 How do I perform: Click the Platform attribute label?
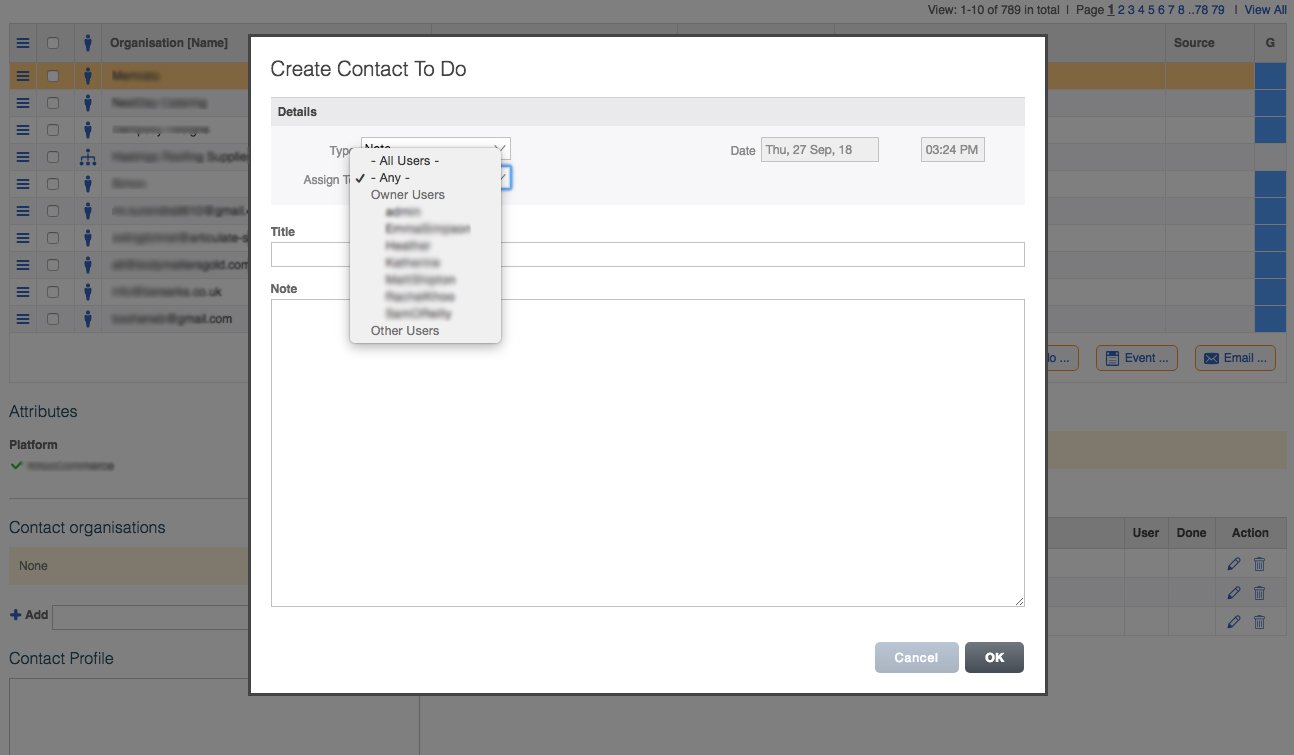(33, 445)
